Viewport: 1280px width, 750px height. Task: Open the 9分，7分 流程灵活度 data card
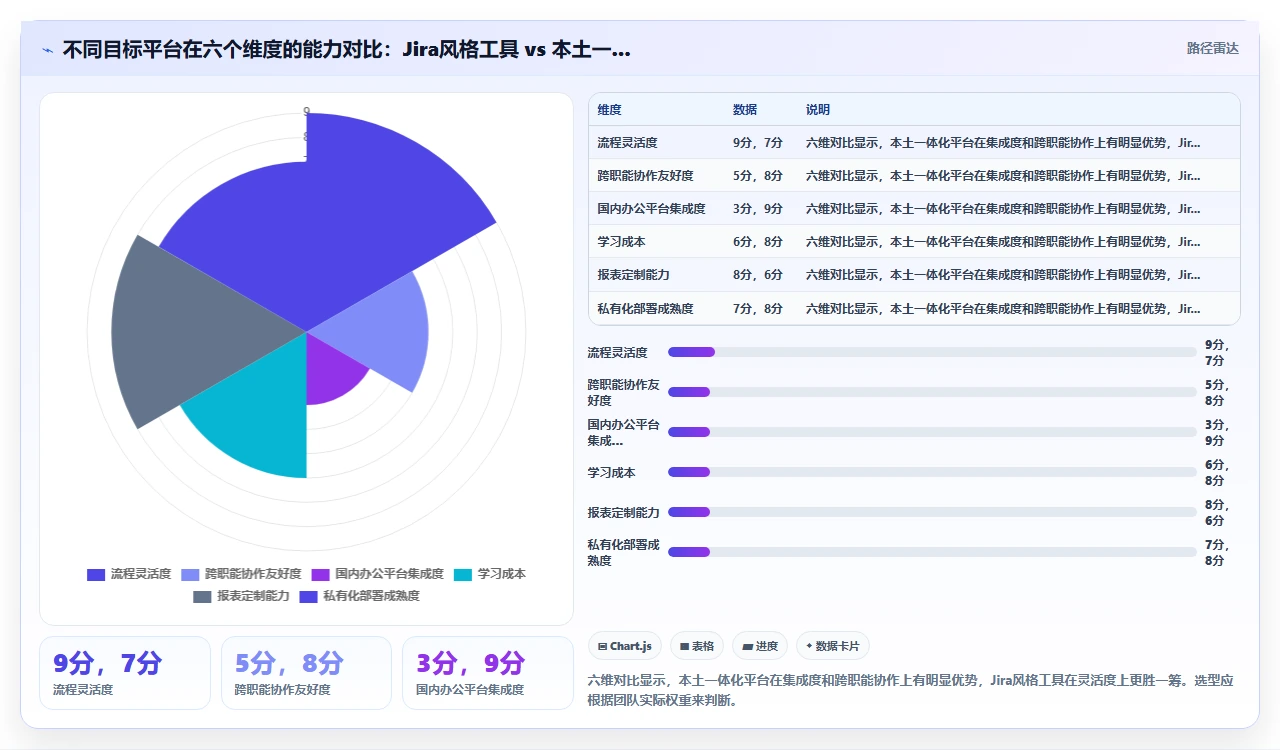[125, 673]
